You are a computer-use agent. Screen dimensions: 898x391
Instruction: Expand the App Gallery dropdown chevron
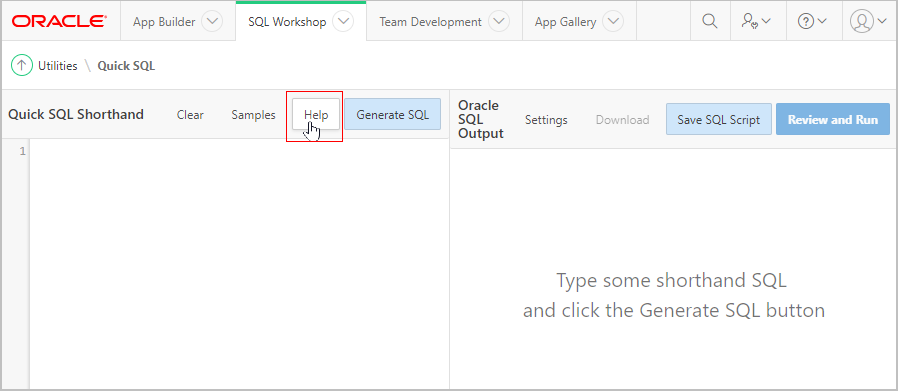[613, 22]
